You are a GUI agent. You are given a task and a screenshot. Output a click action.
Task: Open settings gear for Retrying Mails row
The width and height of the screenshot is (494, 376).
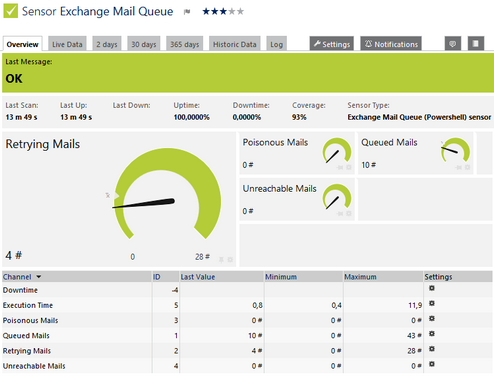coord(432,349)
